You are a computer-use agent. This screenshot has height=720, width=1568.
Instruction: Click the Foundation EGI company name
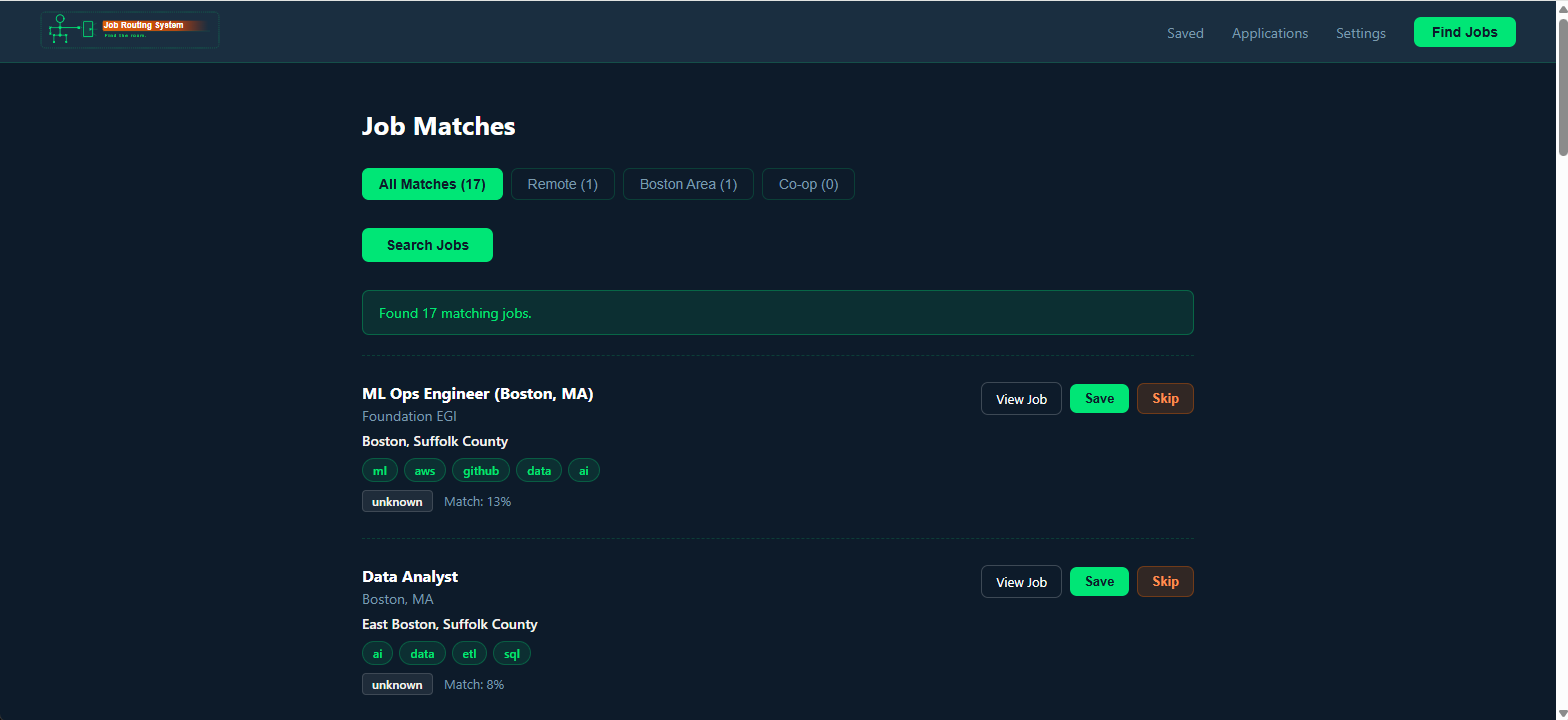(409, 416)
